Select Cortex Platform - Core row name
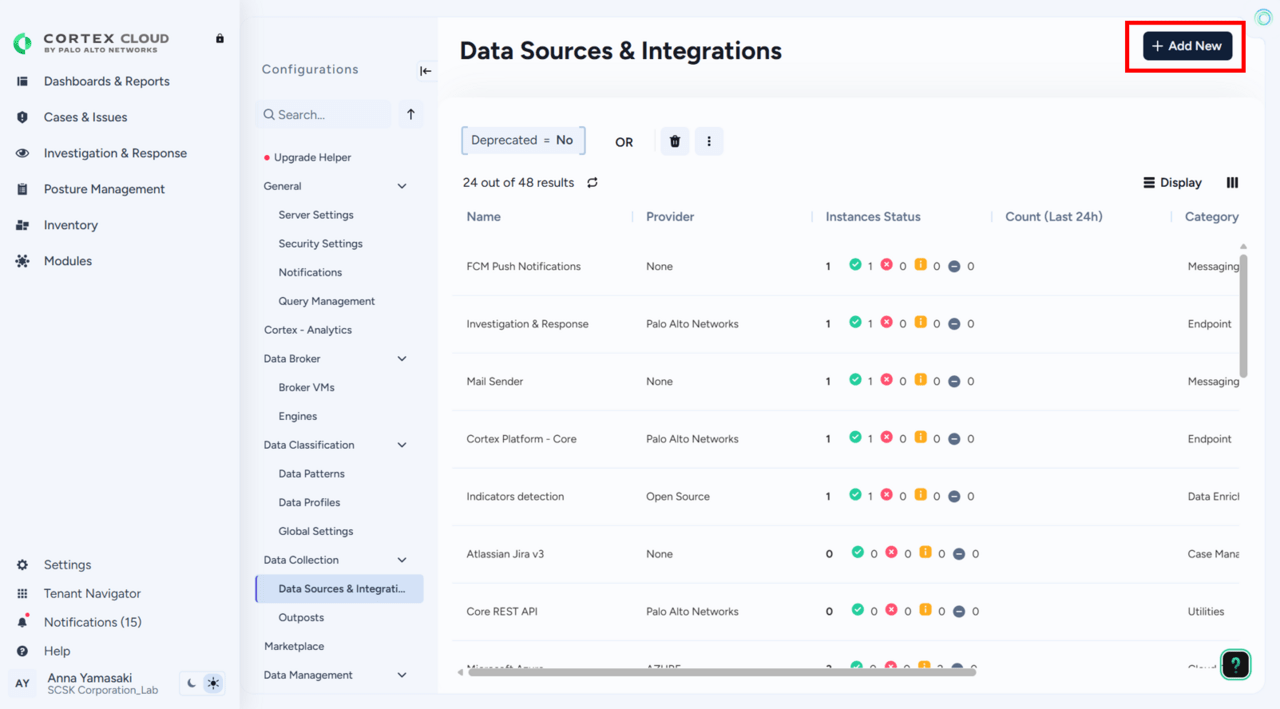 pos(521,439)
